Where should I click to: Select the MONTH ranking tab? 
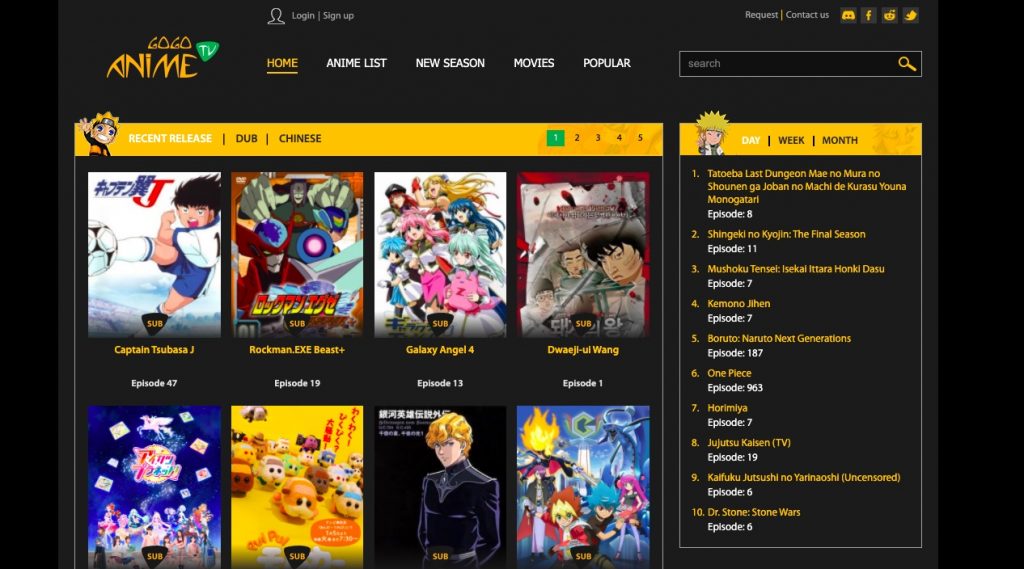coord(840,140)
